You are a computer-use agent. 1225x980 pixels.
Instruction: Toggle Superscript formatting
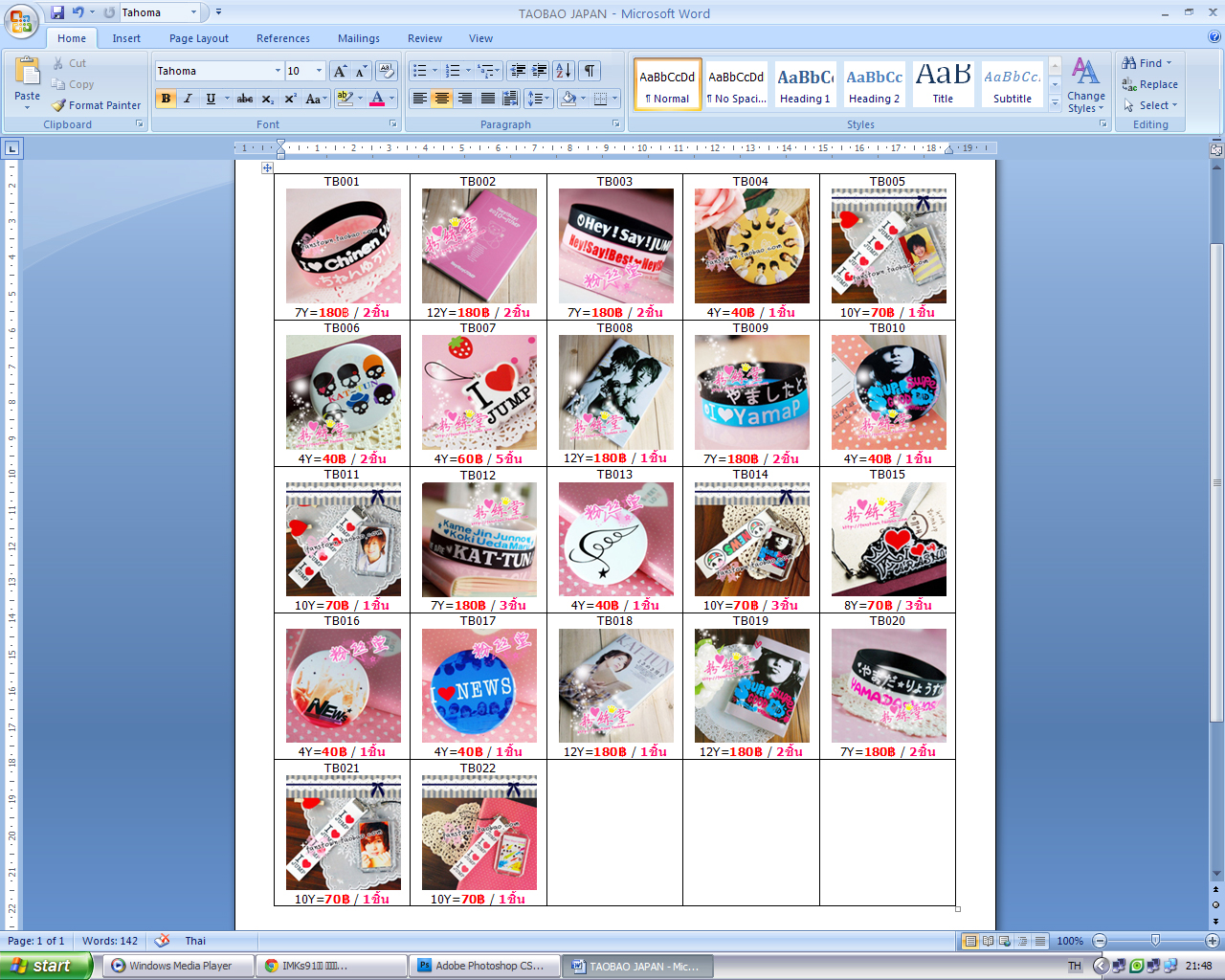[x=290, y=99]
